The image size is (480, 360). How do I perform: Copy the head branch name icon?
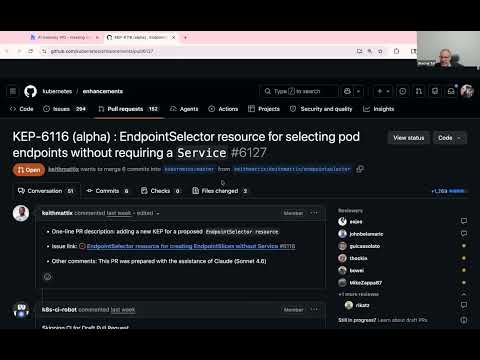pos(360,169)
